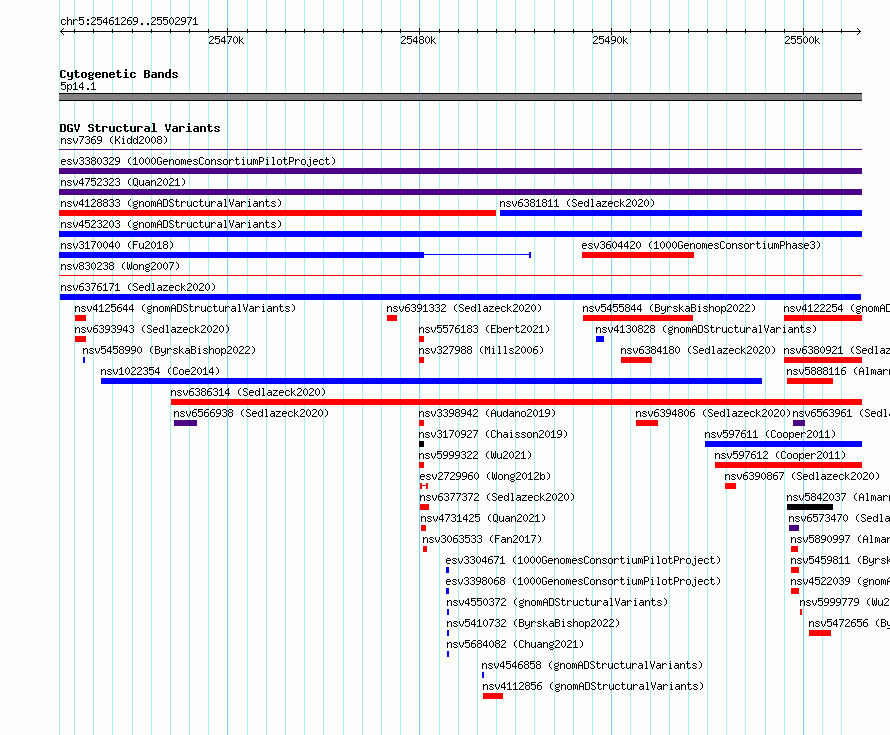Viewport: 890px width, 735px height.
Task: Click the nsv5842037 black bar
Action: click(x=810, y=507)
